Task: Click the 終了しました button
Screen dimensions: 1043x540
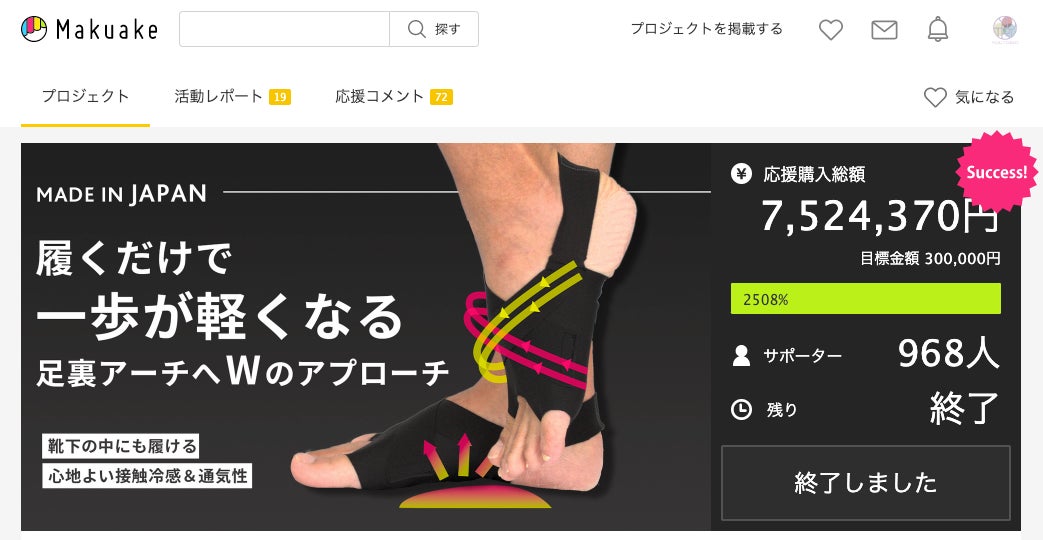Action: click(865, 482)
